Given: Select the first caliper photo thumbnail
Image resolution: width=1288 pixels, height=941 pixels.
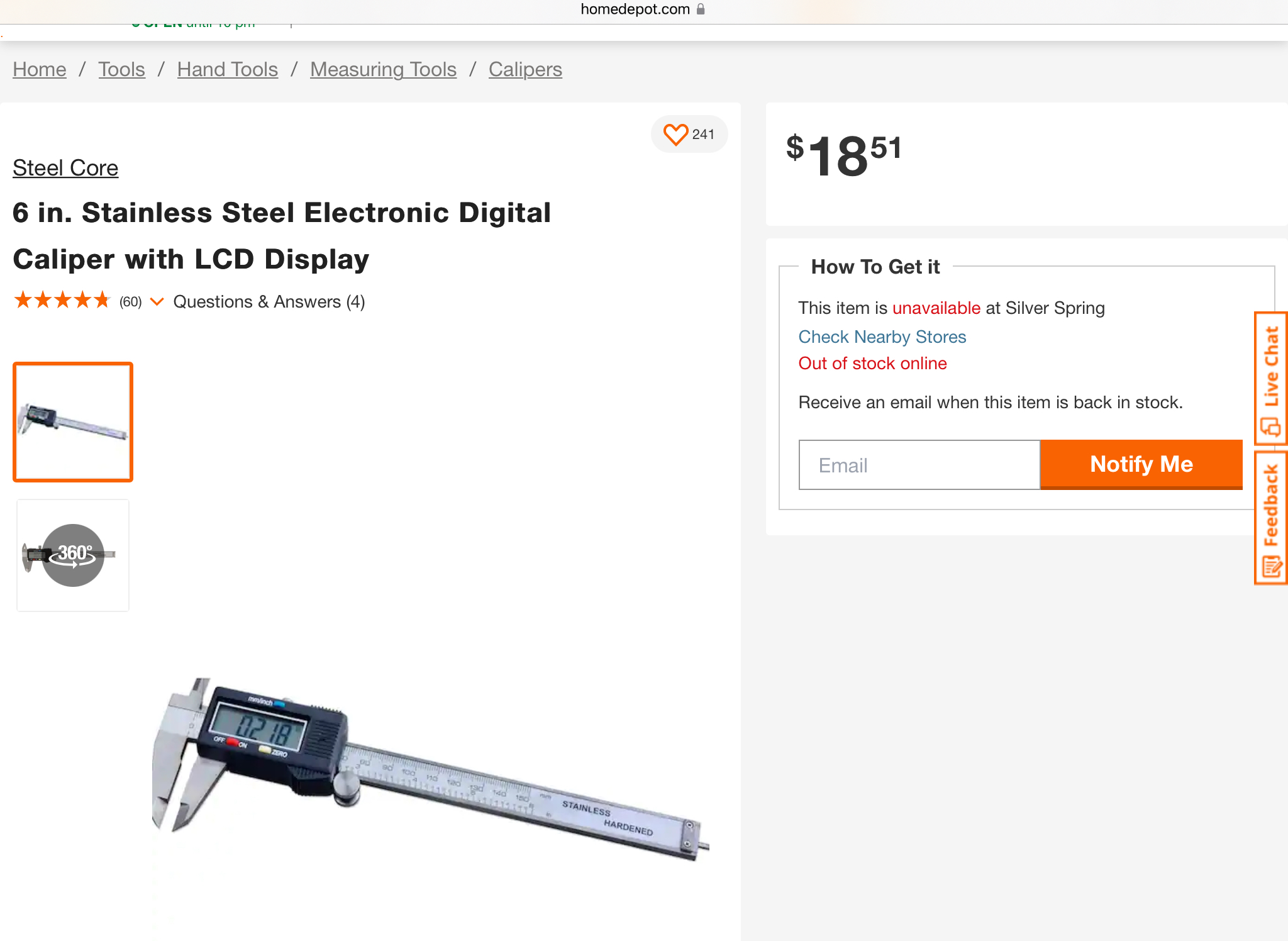Looking at the screenshot, I should coord(73,422).
